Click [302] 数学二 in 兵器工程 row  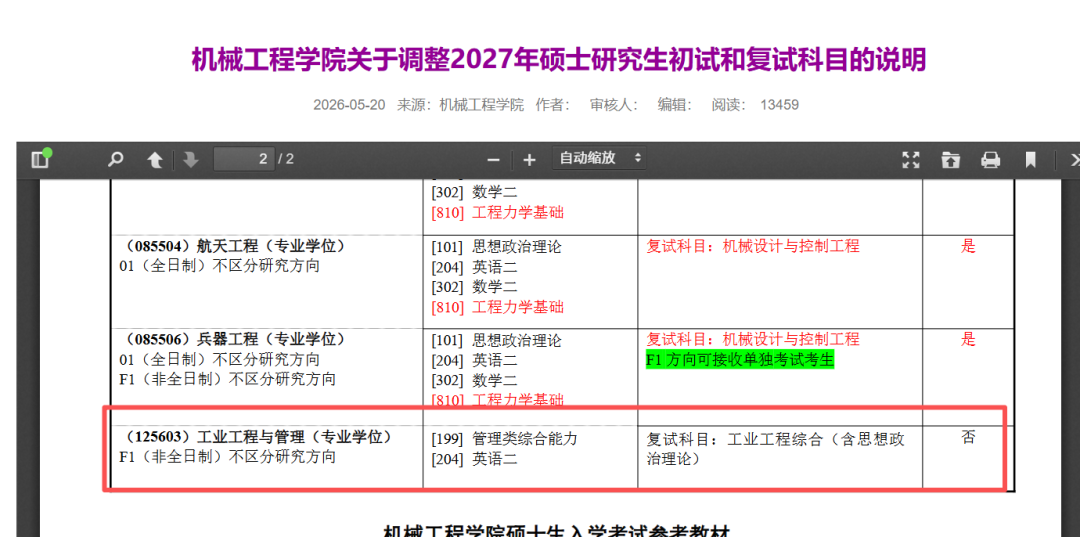[474, 380]
